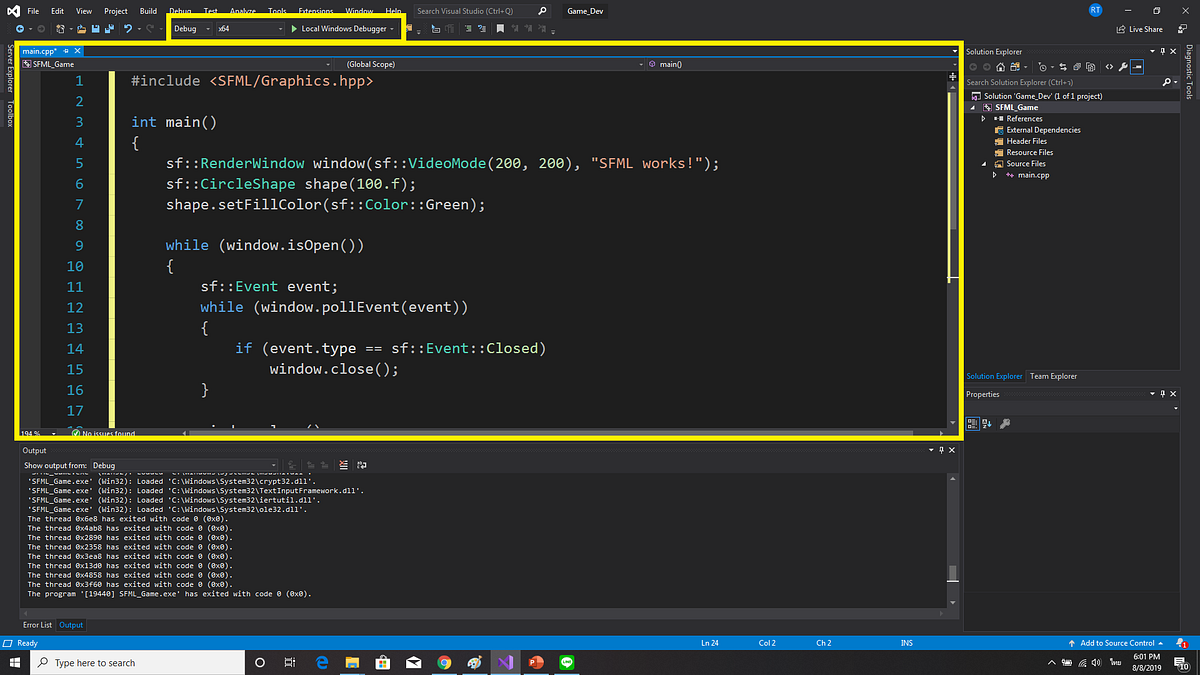Open the main() member dropdown
Screen dimensions: 1200x675
802,64
